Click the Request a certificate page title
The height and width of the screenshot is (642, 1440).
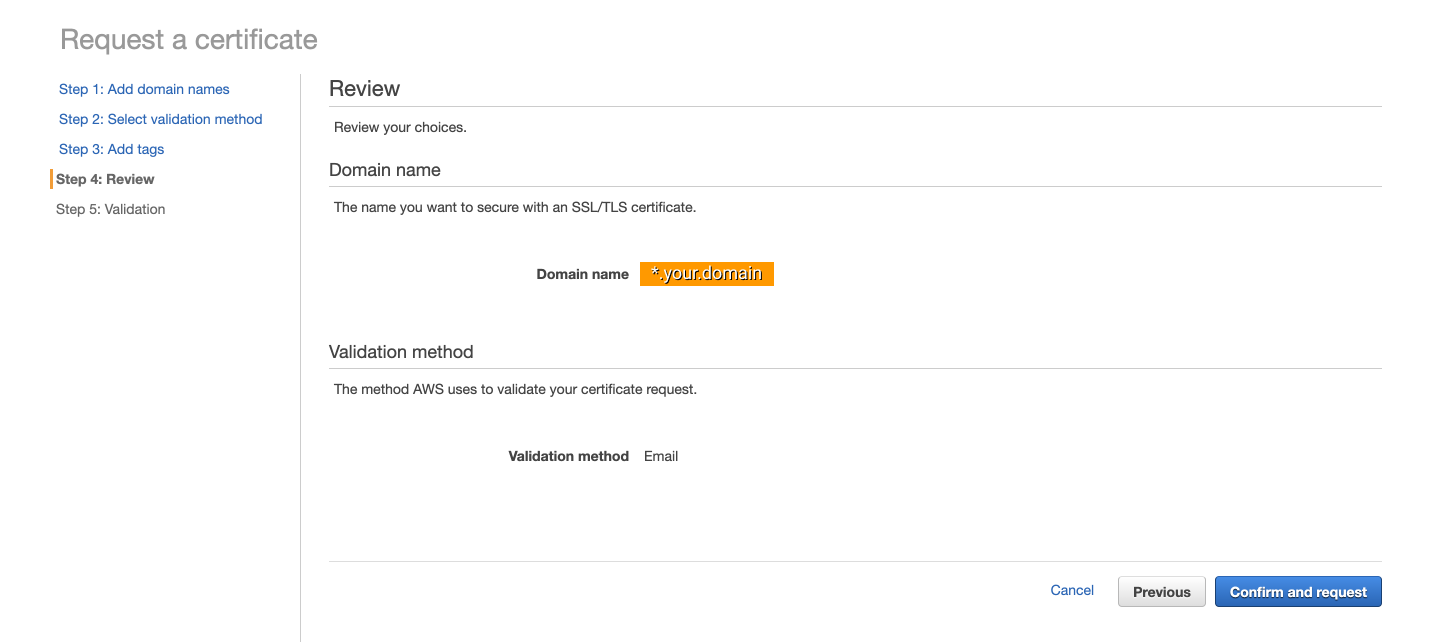pos(189,40)
